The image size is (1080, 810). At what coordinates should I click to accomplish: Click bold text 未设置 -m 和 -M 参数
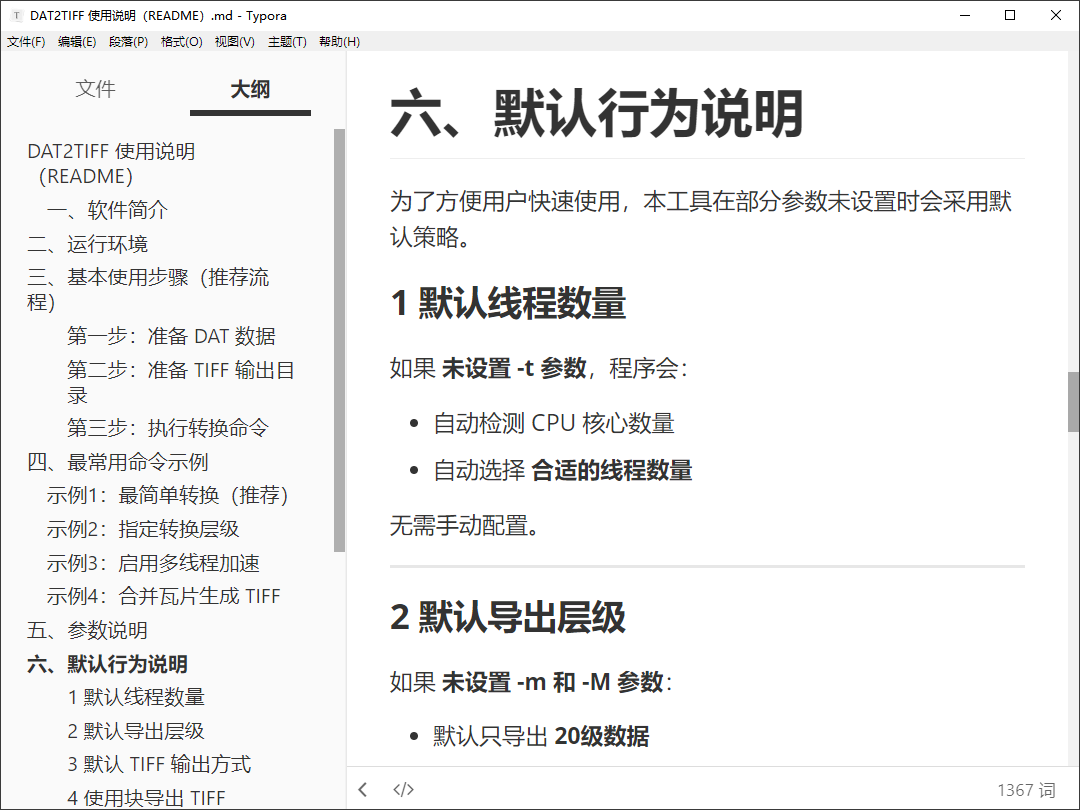[552, 682]
